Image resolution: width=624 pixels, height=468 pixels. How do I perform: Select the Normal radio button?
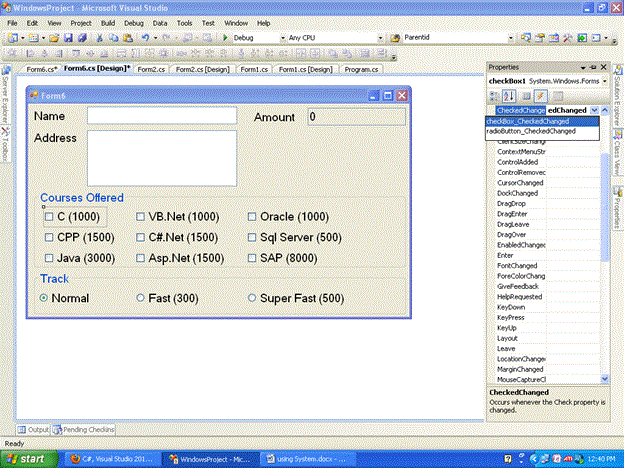(44, 298)
